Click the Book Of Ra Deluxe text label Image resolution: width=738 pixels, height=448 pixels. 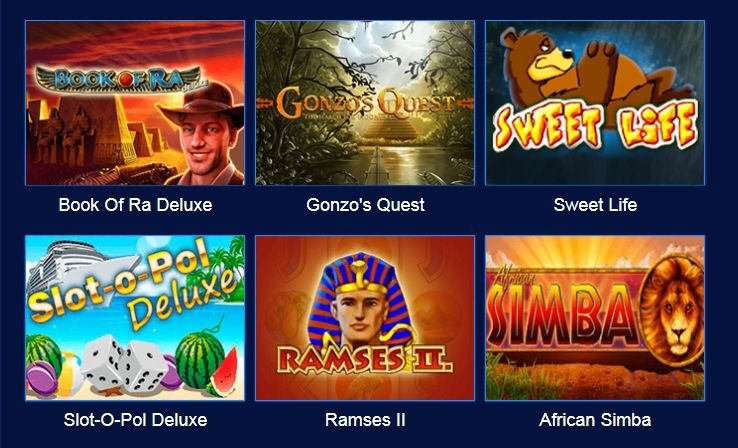click(x=135, y=205)
